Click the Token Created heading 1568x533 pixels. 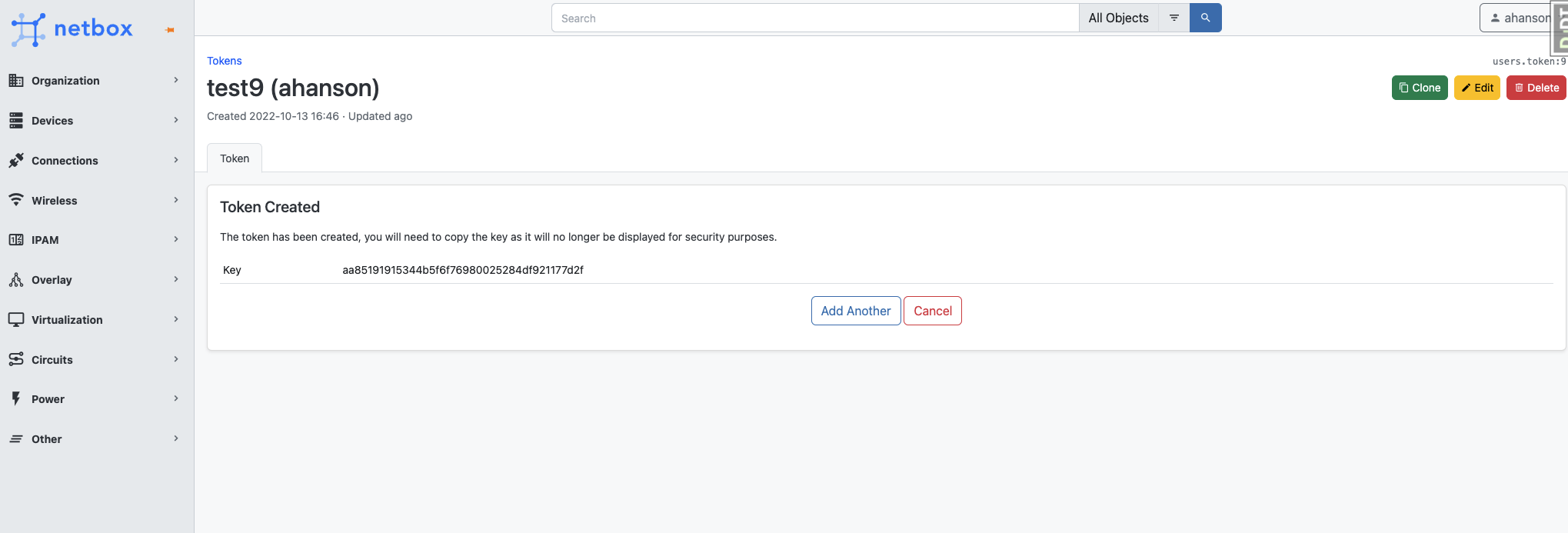pyautogui.click(x=270, y=207)
